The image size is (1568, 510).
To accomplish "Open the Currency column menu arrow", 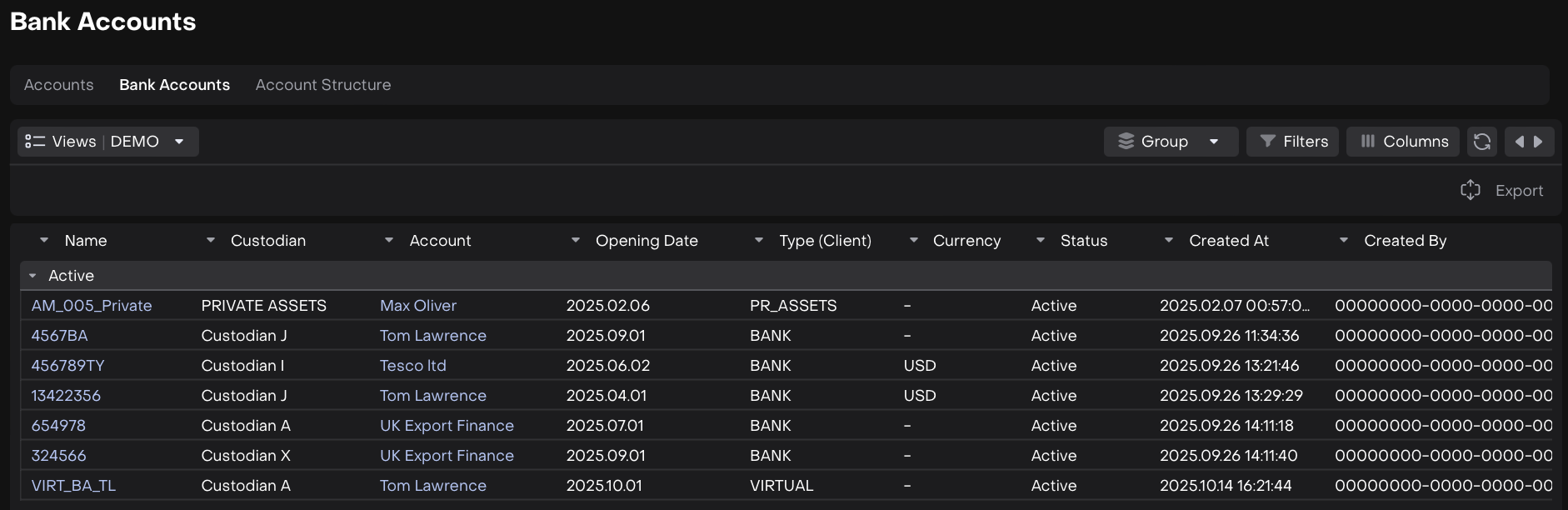I will click(x=914, y=240).
